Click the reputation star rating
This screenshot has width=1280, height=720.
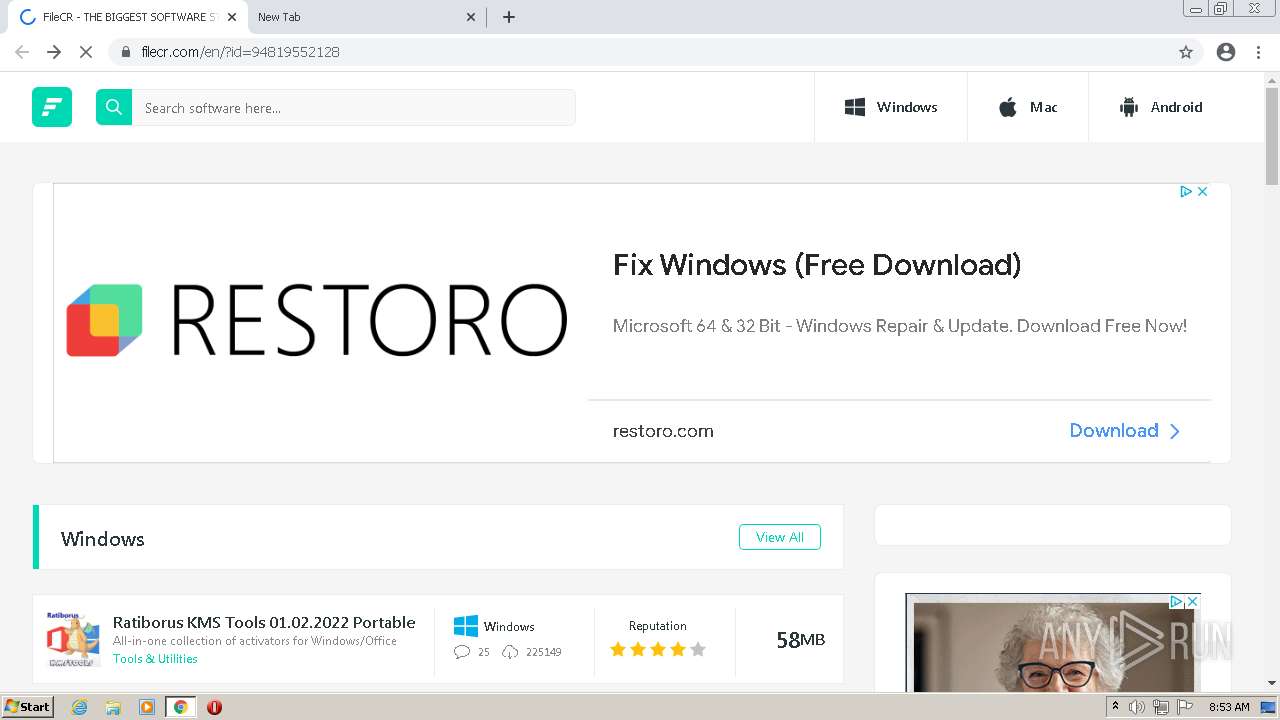(658, 650)
